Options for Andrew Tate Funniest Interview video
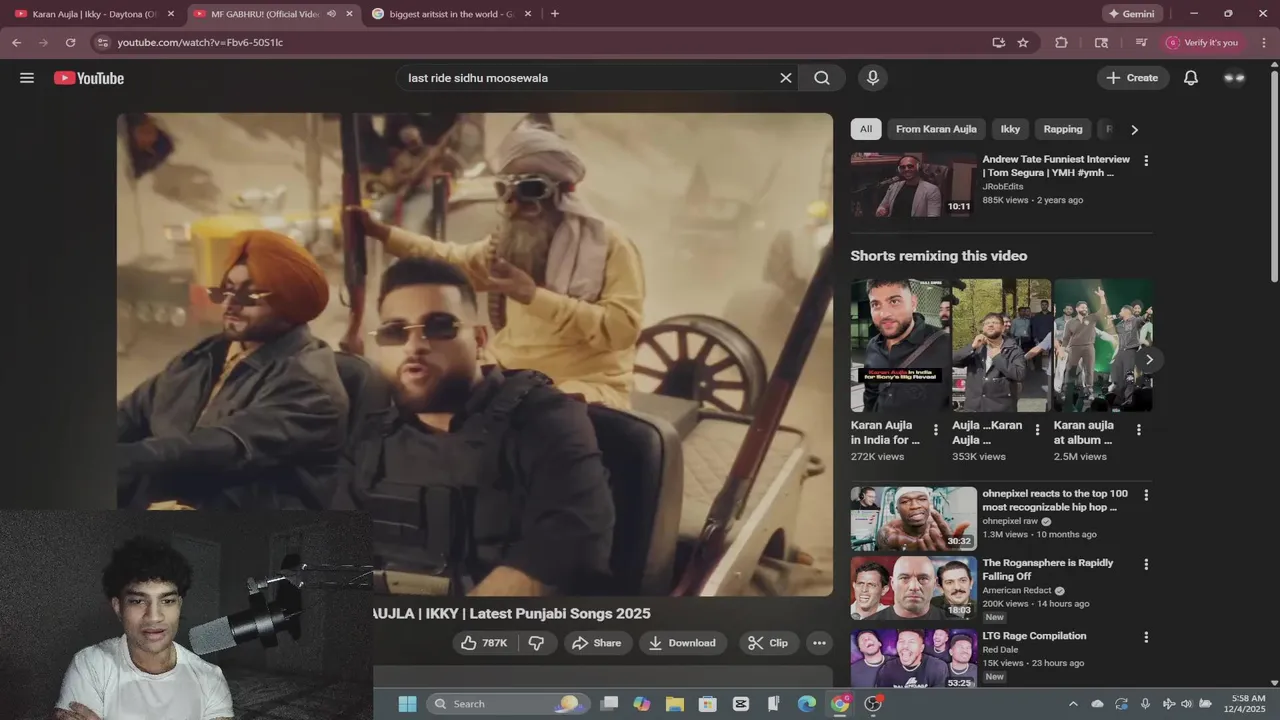 pyautogui.click(x=1146, y=160)
